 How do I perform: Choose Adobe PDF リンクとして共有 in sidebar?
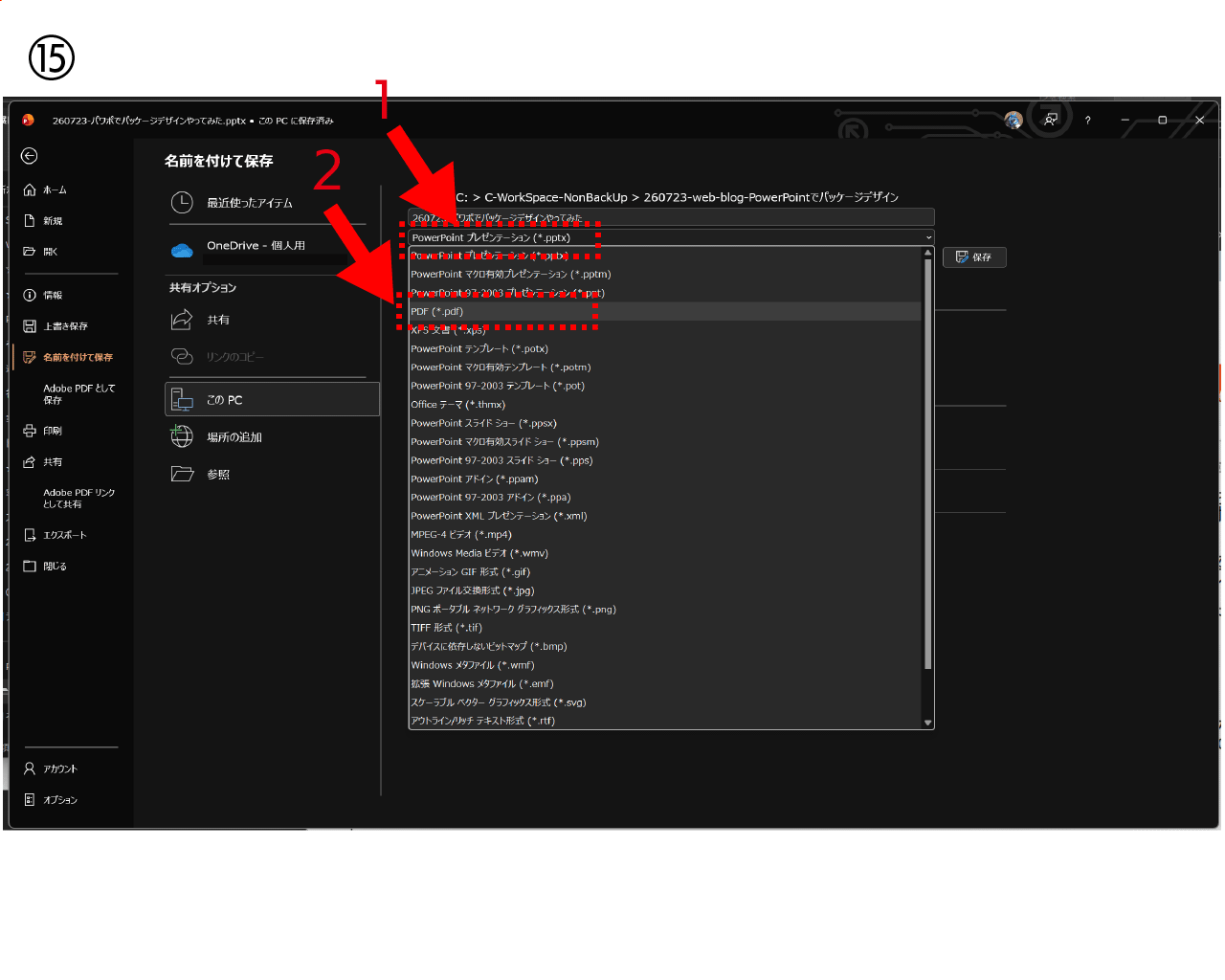[x=78, y=499]
